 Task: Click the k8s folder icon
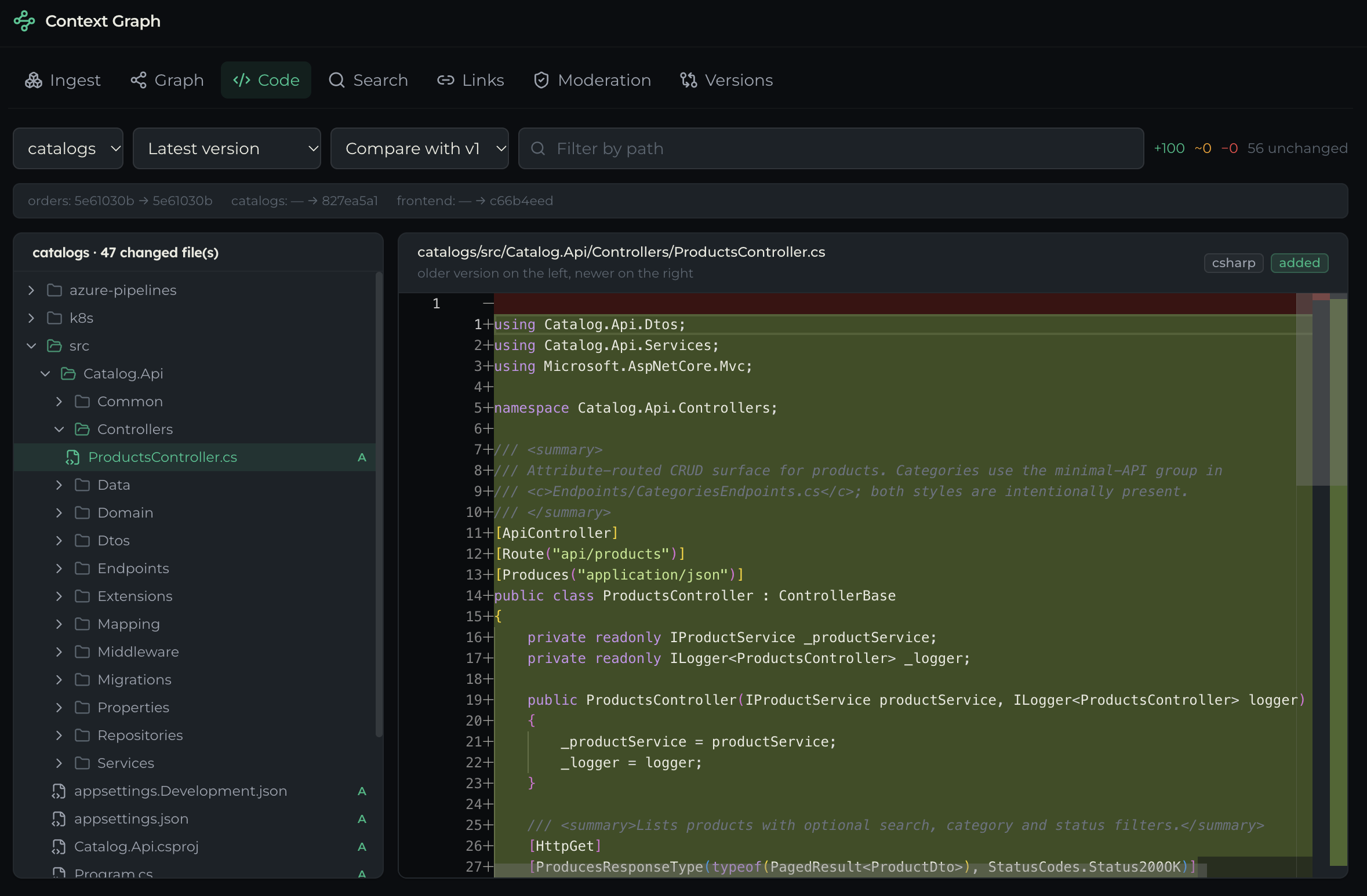54,318
